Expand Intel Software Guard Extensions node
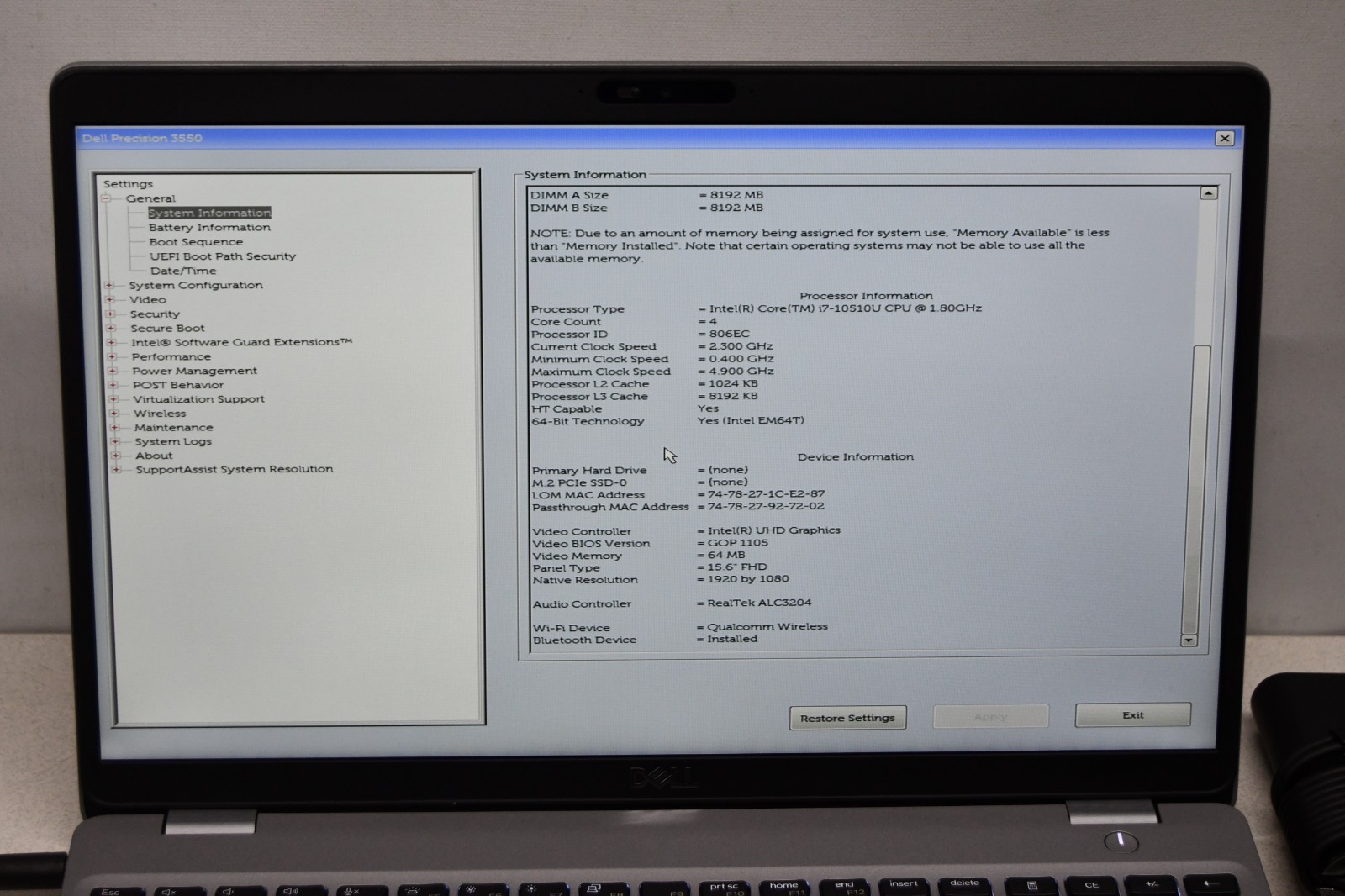 pos(111,342)
